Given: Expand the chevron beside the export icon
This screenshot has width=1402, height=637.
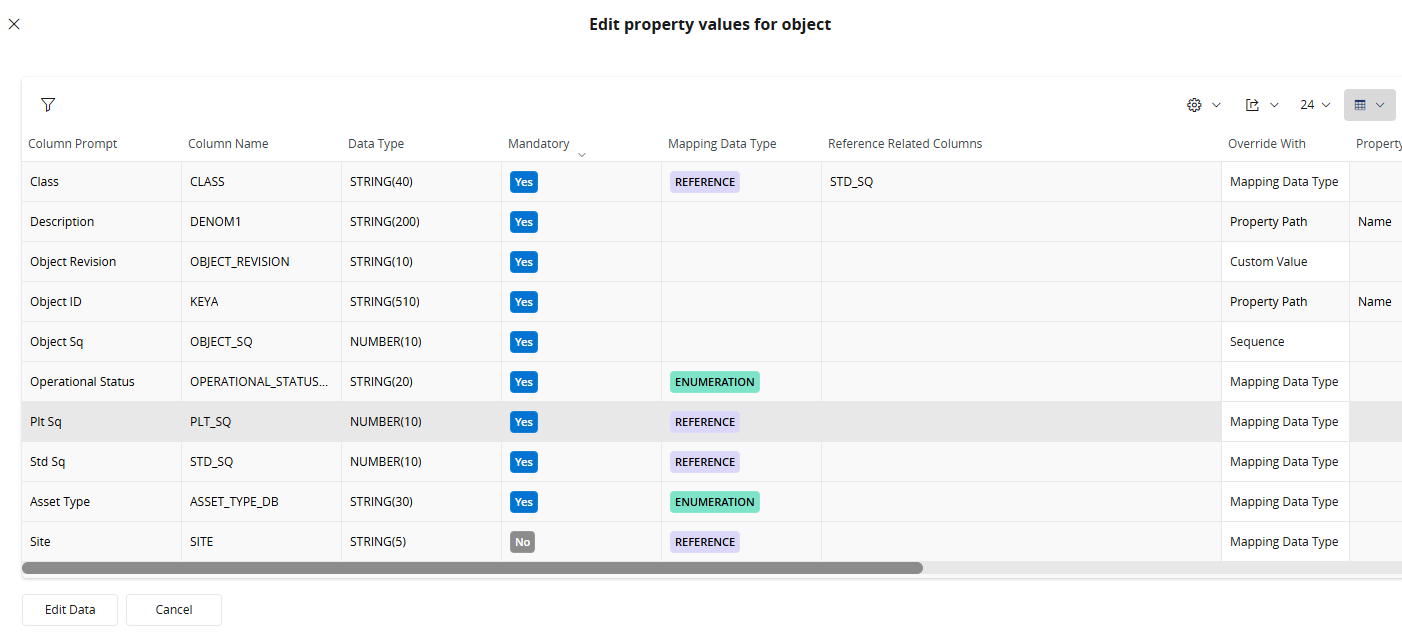Looking at the screenshot, I should point(1275,105).
